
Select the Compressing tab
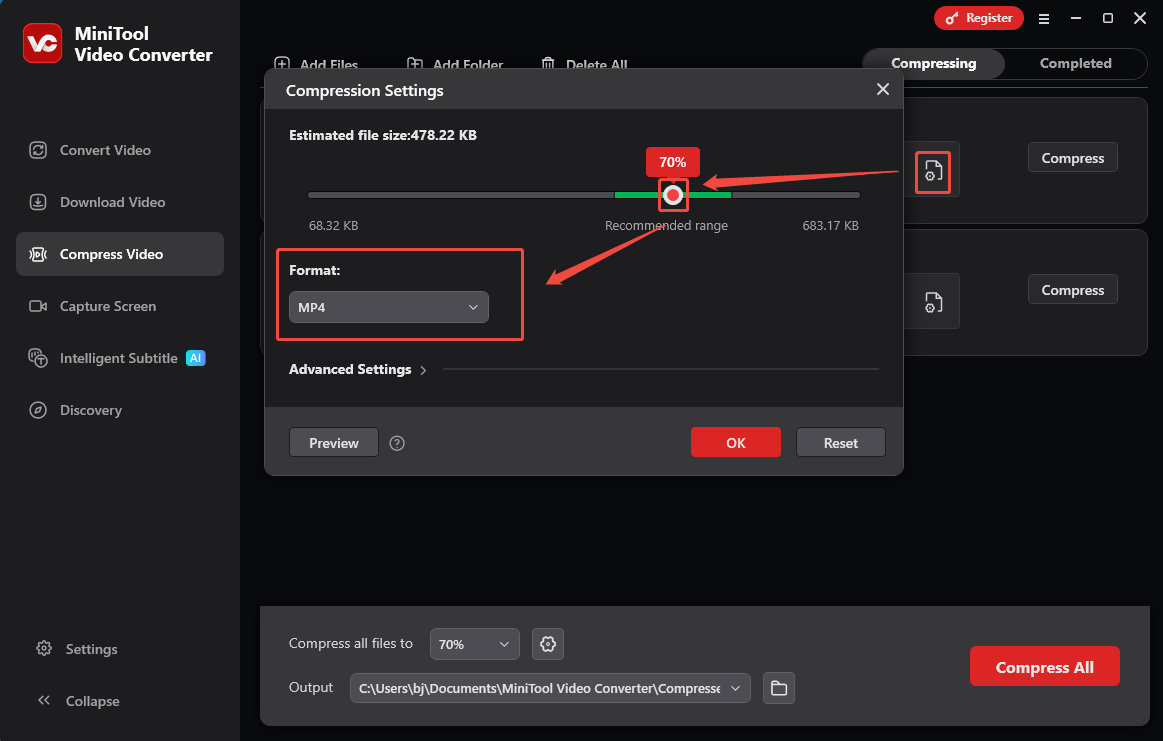(x=932, y=63)
